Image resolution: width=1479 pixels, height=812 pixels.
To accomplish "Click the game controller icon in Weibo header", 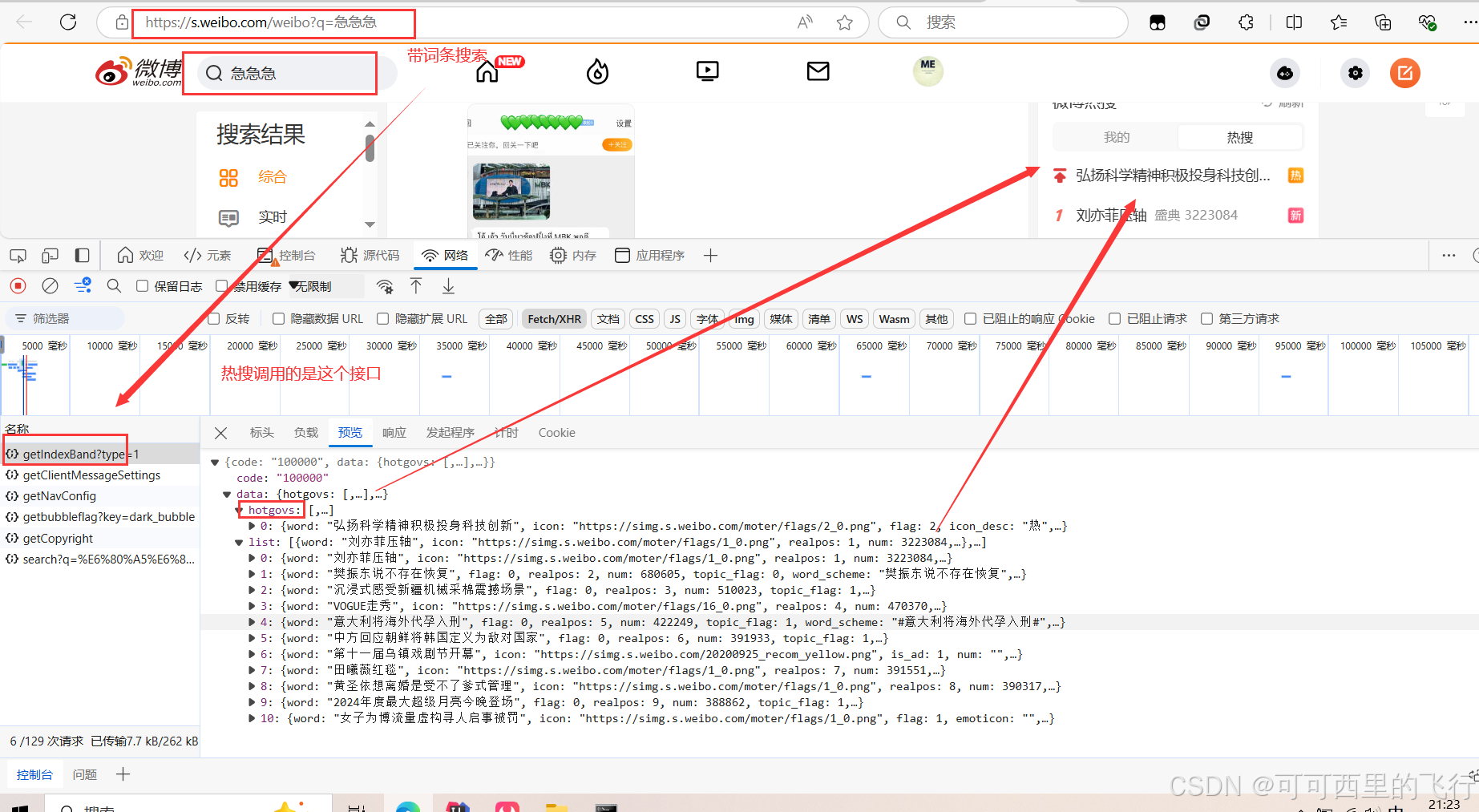I will point(1285,73).
